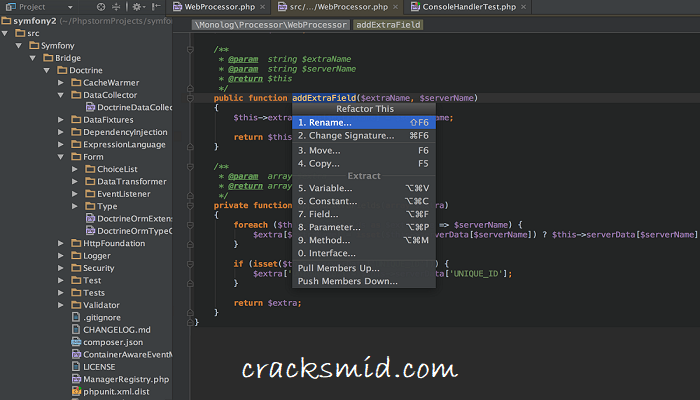This screenshot has height=400, width=700.
Task: Open the Project panel gear settings
Action: (138, 7)
